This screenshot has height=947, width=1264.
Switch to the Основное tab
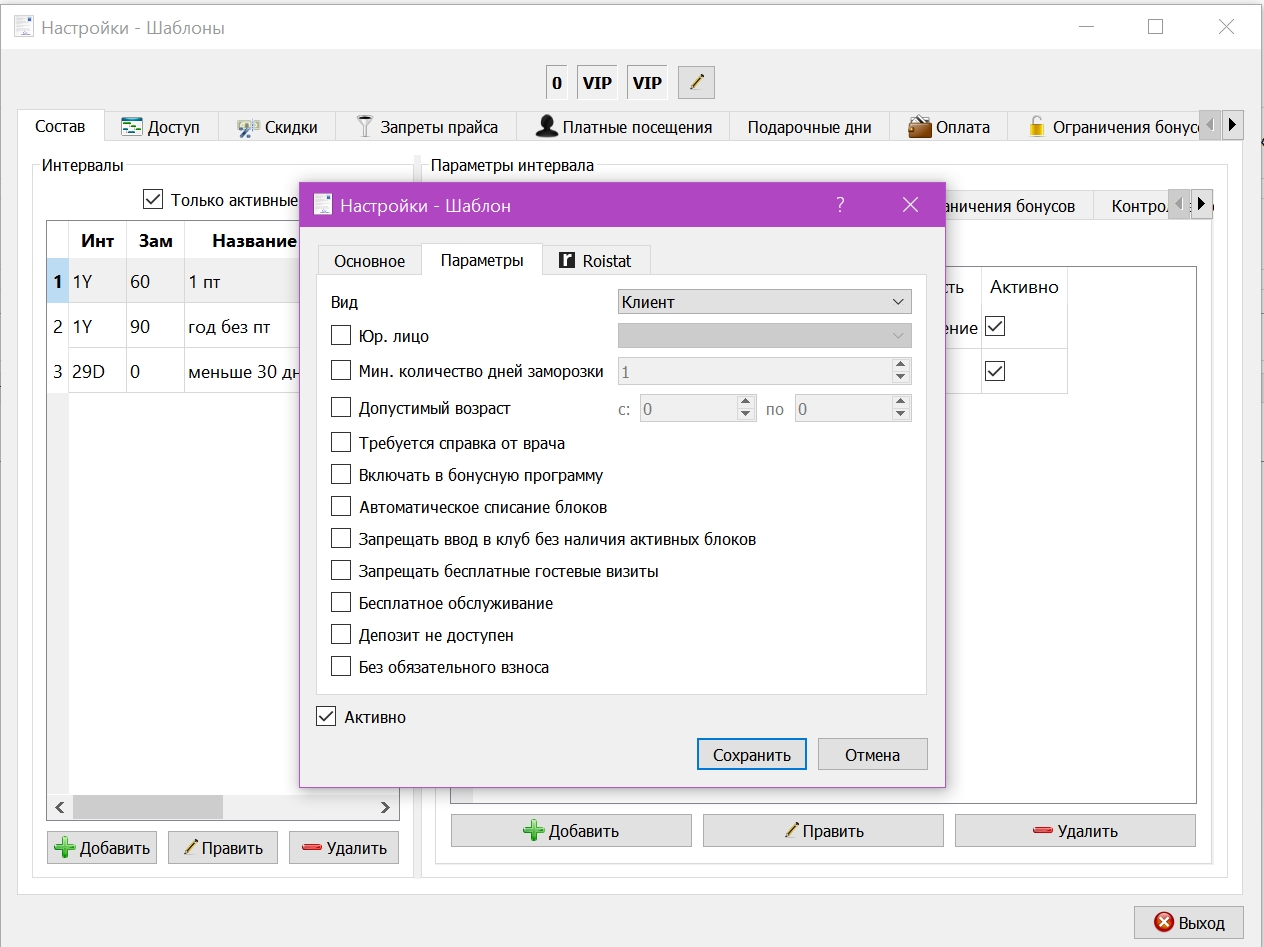[x=369, y=261]
